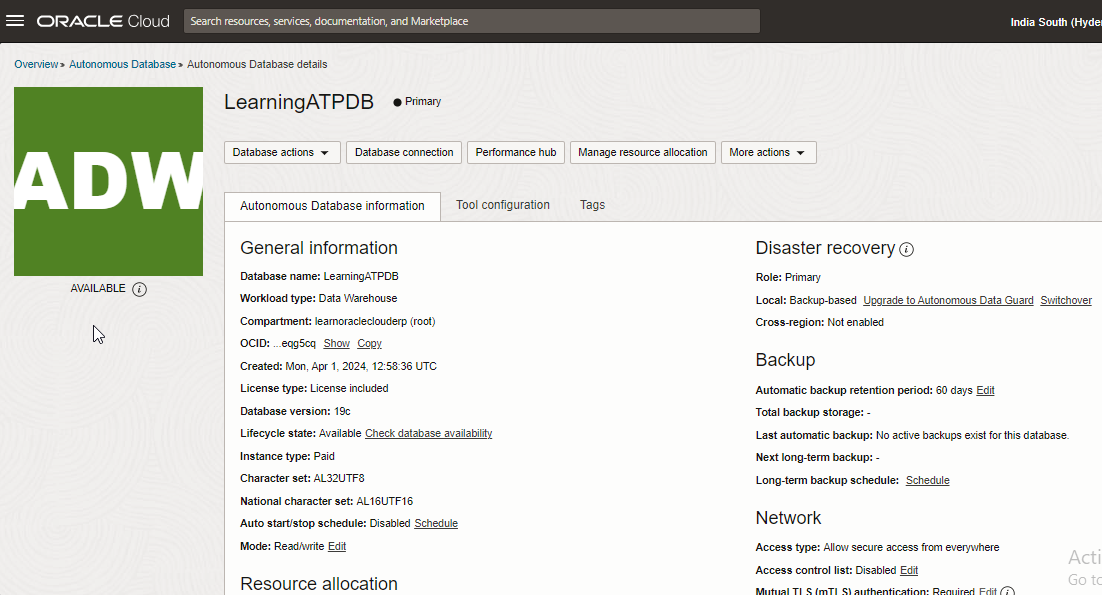Click the Mutual TLS info icon

pyautogui.click(x=1007, y=591)
